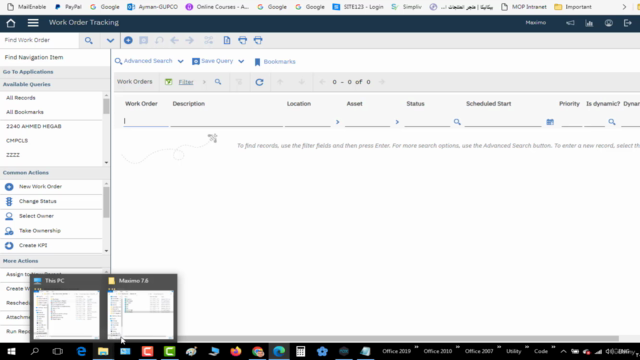
Task: Click the Find Navigation Item field
Action: [55, 57]
